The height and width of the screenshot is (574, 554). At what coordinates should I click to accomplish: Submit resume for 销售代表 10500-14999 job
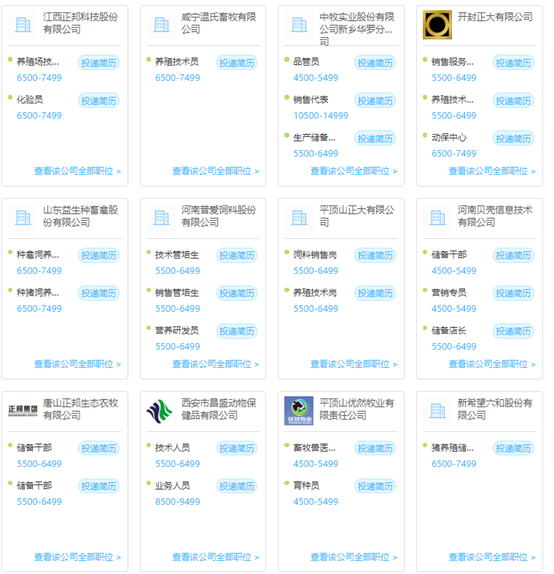pyautogui.click(x=375, y=101)
